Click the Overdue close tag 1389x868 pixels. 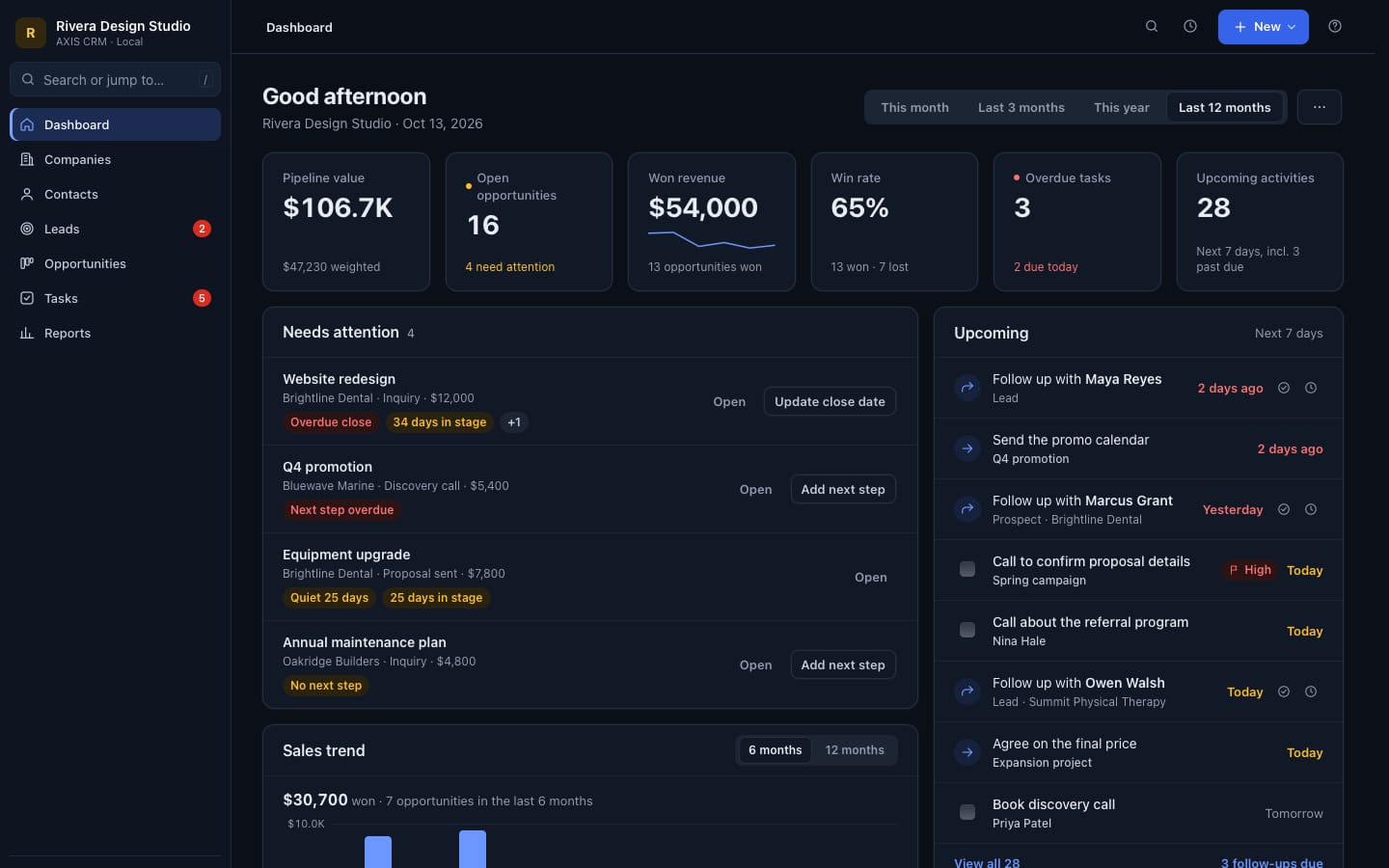[331, 422]
